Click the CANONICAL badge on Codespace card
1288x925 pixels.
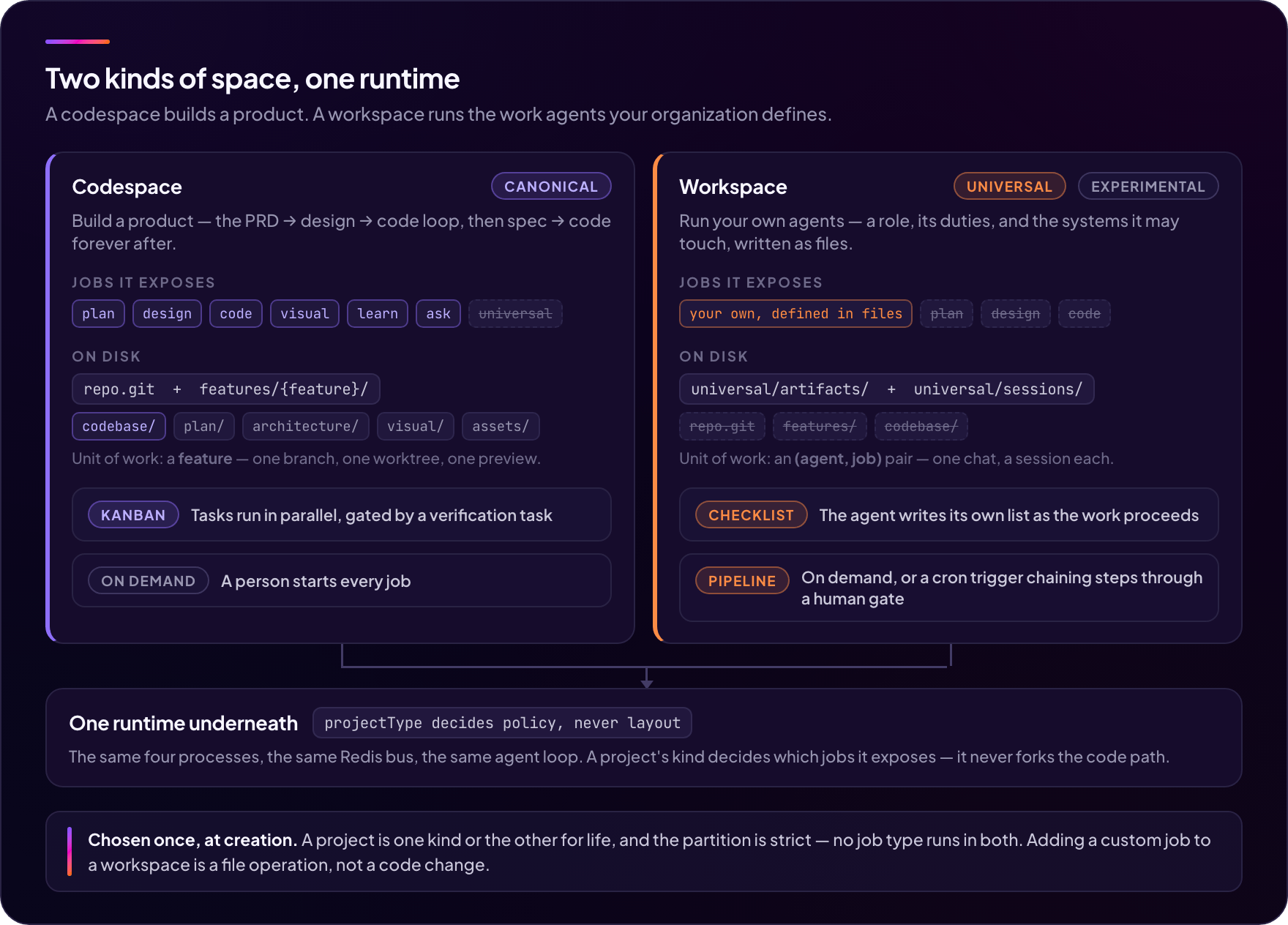(551, 186)
